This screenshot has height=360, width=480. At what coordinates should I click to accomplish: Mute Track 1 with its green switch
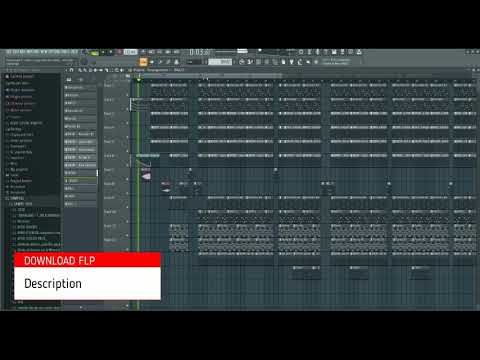tap(127, 96)
